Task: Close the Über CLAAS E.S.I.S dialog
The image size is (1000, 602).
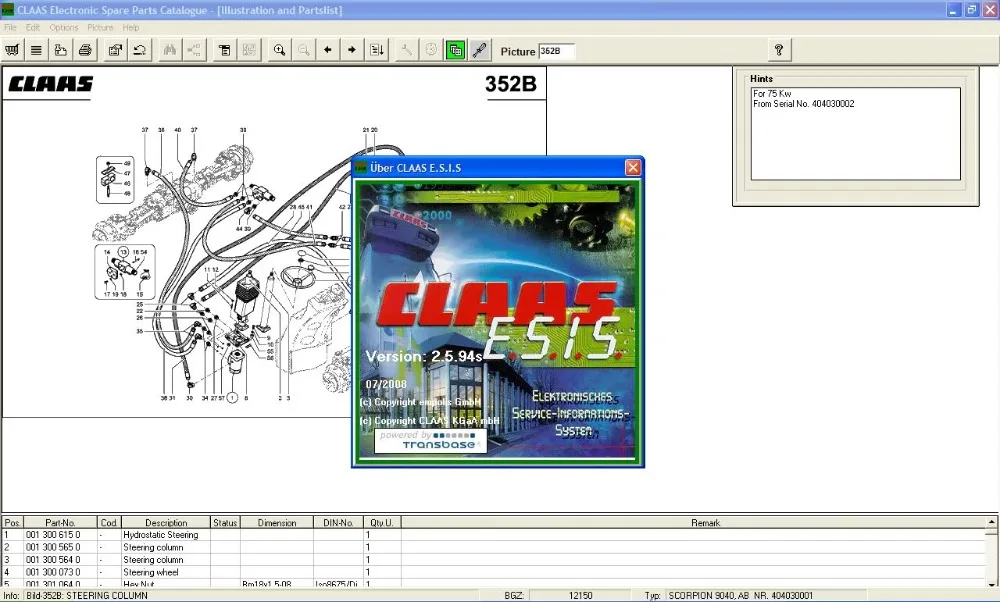Action: click(x=632, y=167)
